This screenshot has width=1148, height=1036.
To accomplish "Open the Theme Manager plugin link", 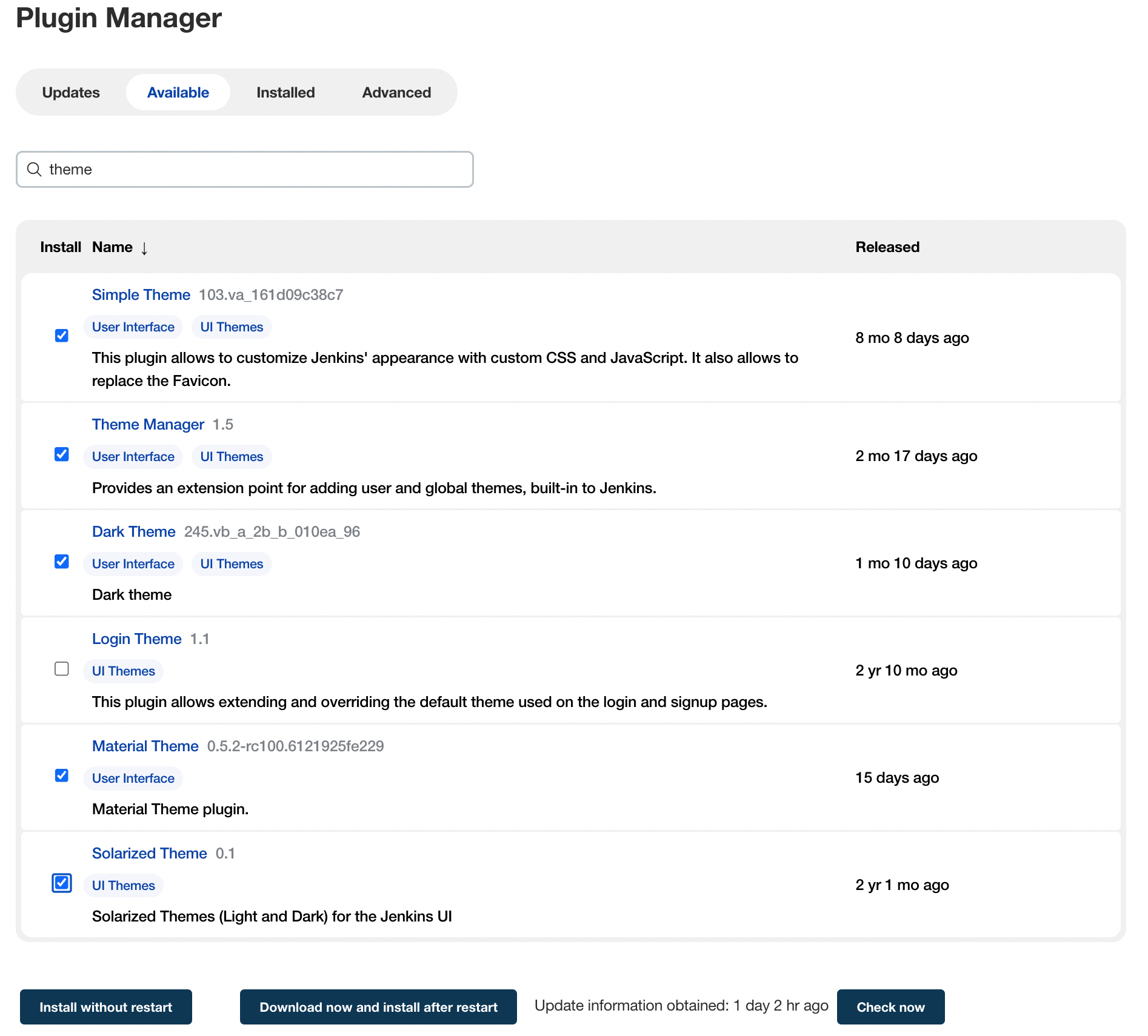I will point(148,425).
